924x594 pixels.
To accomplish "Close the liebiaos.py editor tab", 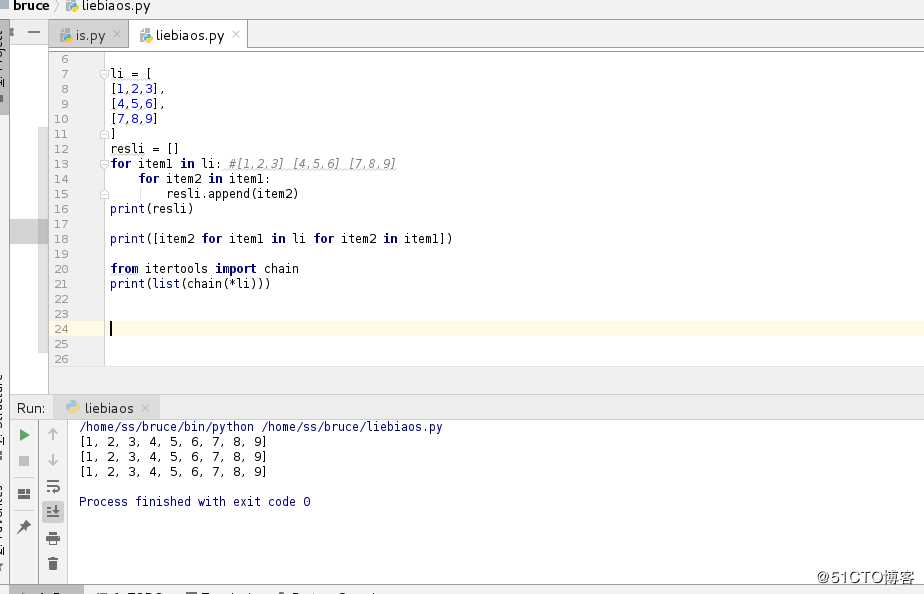I will click(x=236, y=34).
